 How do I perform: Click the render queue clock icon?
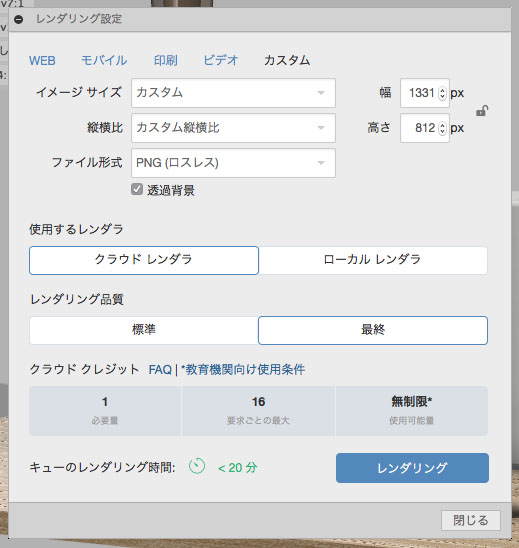pos(197,466)
